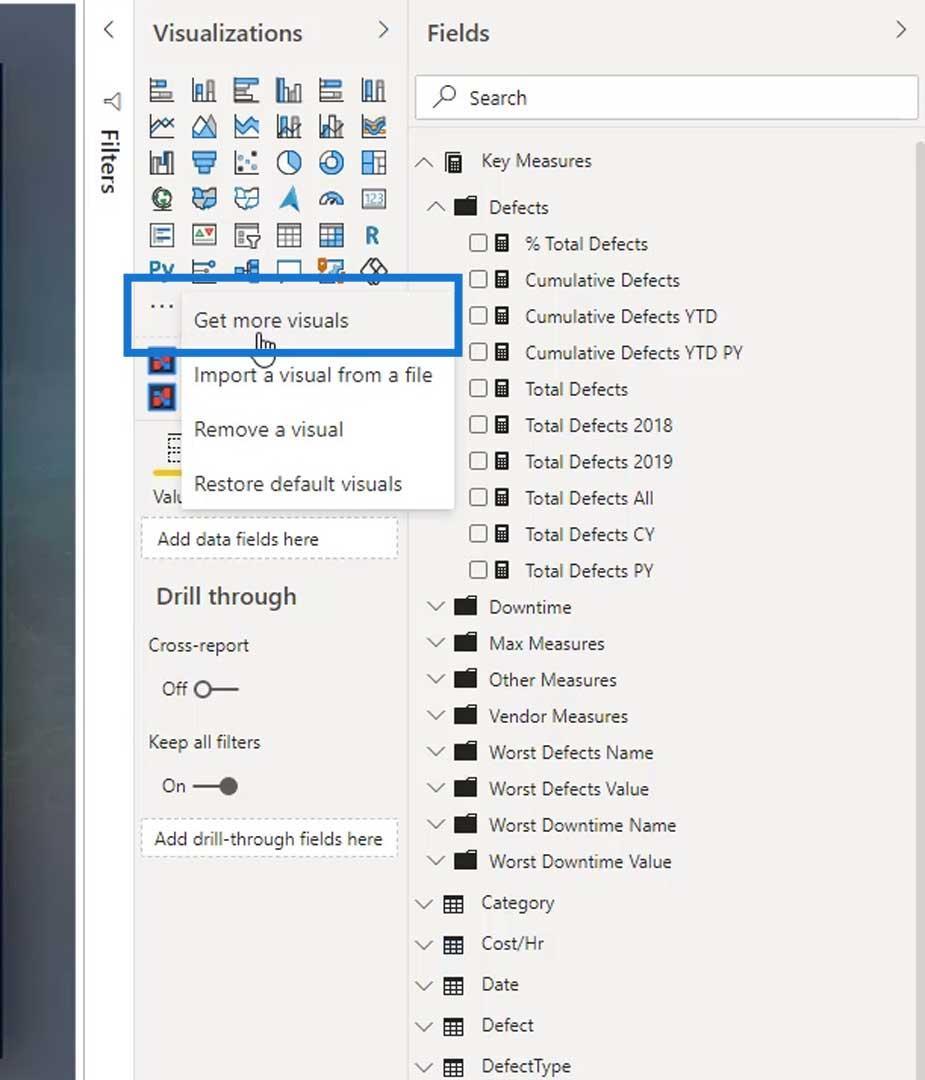Insert the slicer visual

246,236
